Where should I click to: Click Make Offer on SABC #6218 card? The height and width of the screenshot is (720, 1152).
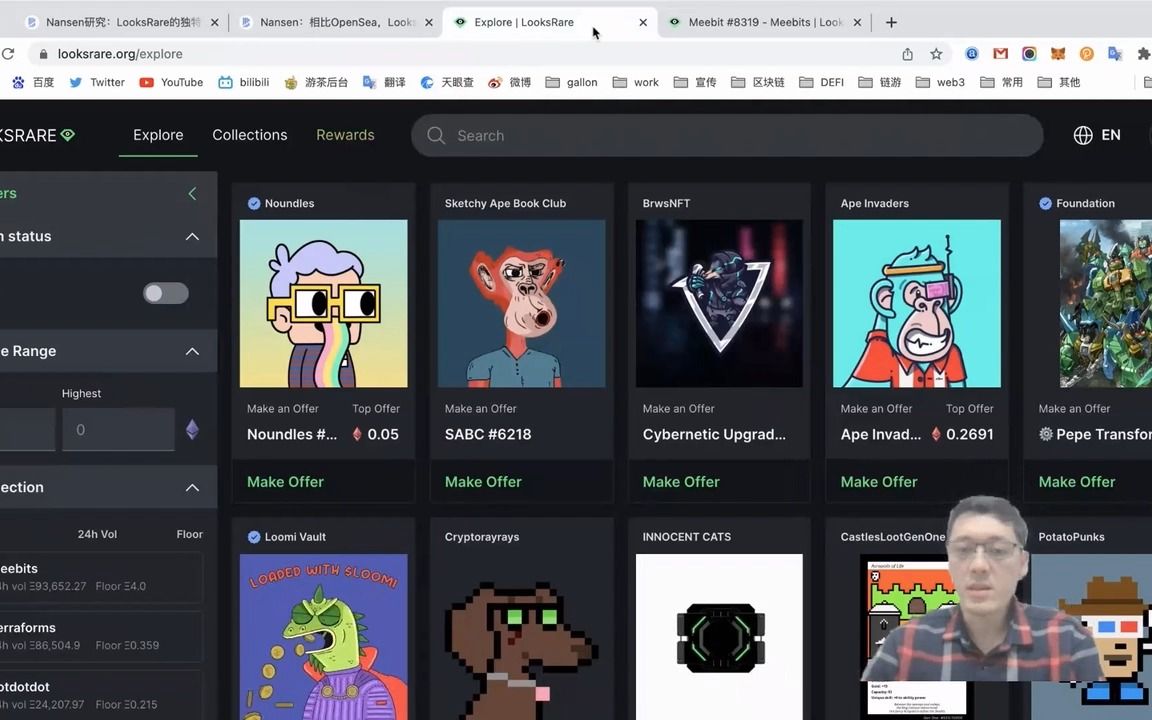click(x=483, y=482)
